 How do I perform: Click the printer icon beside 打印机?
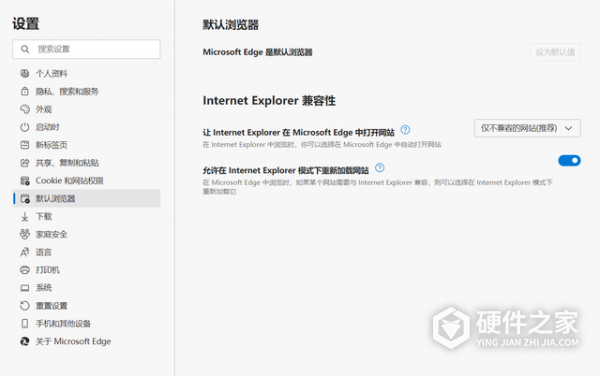pyautogui.click(x=25, y=270)
